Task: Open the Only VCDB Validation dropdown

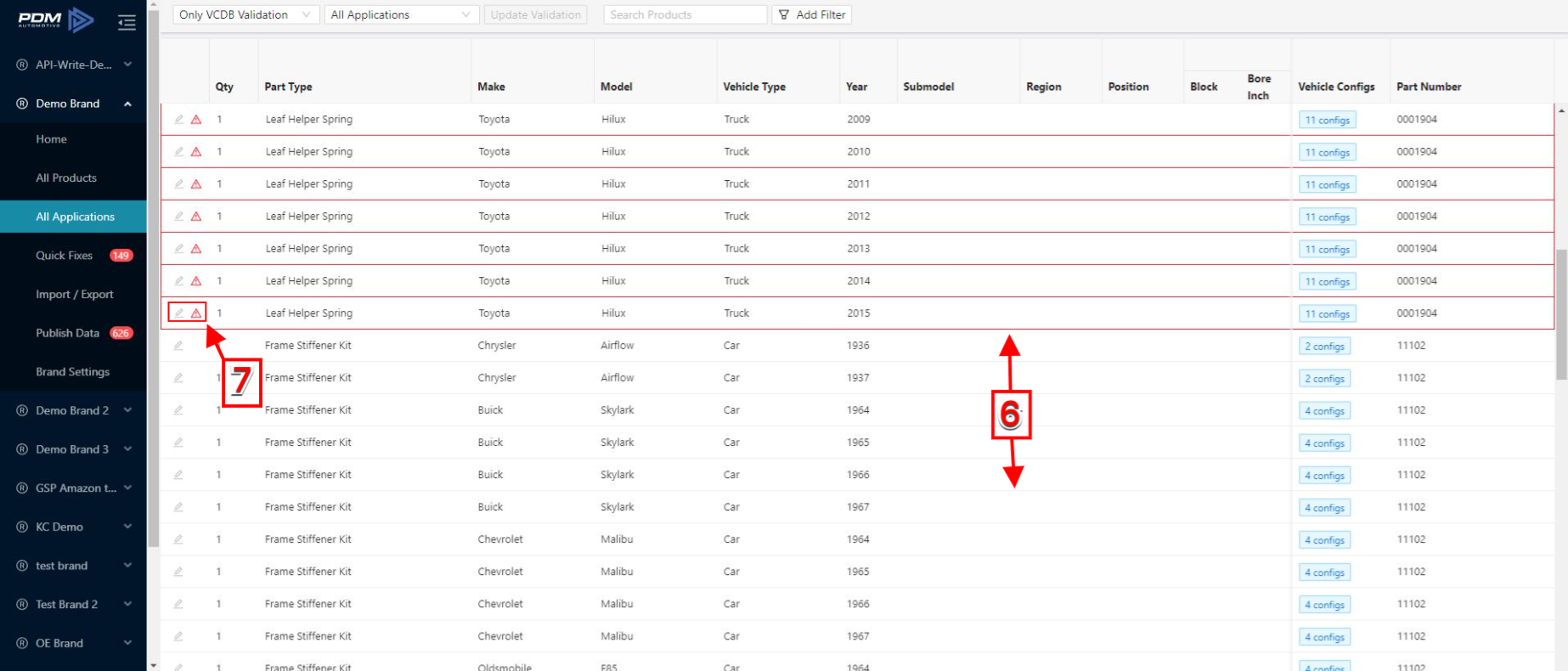Action: (245, 14)
